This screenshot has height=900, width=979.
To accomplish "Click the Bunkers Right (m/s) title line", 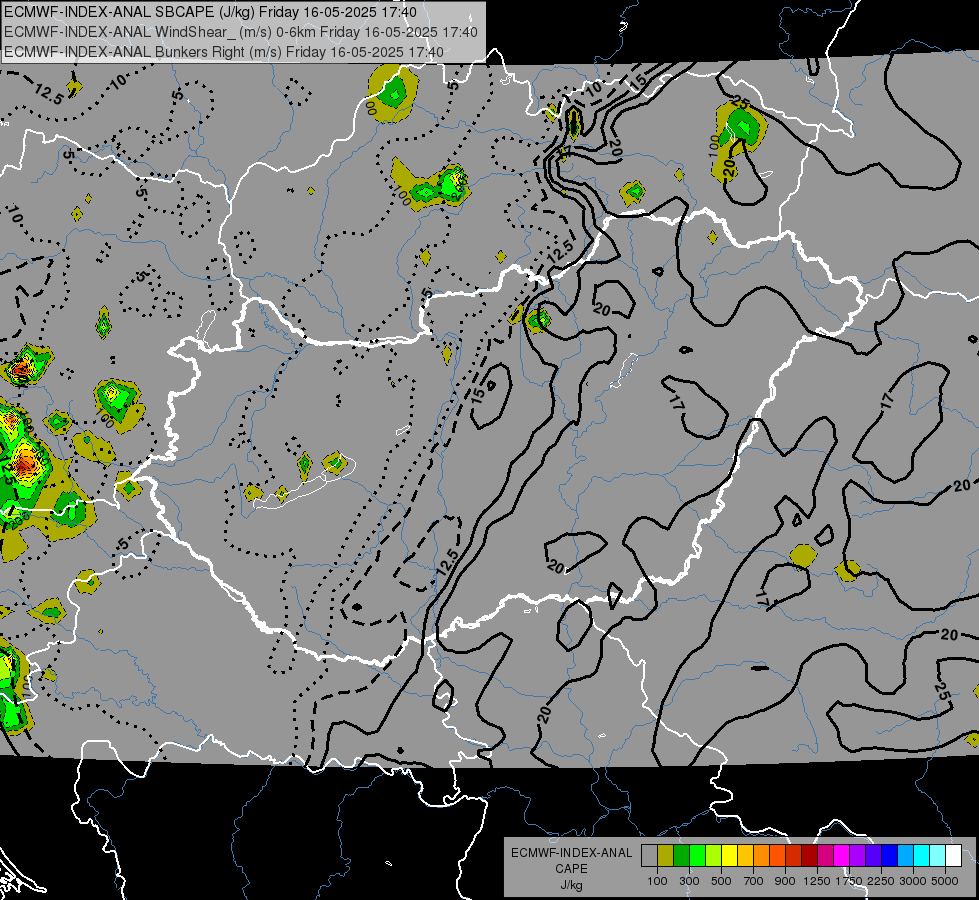I will click(x=224, y=52).
